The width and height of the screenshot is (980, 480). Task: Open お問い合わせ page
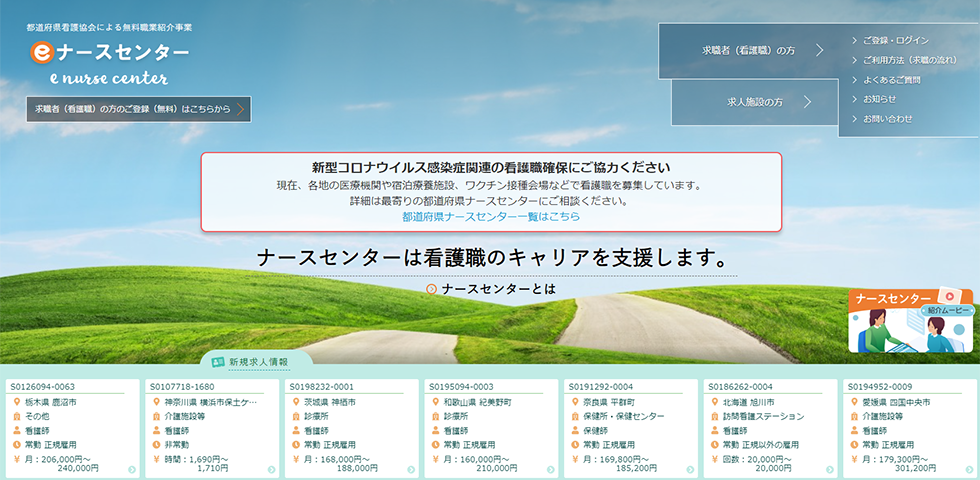888,119
